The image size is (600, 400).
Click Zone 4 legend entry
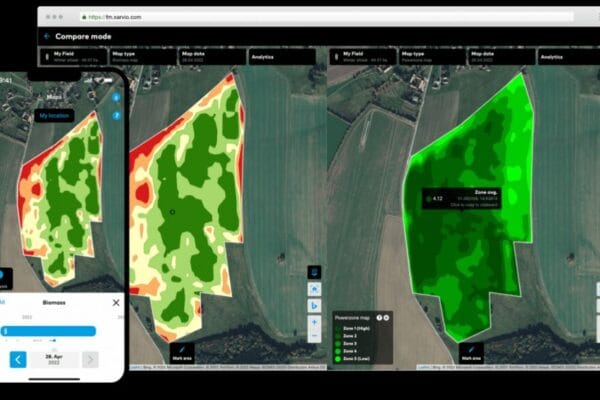346,351
